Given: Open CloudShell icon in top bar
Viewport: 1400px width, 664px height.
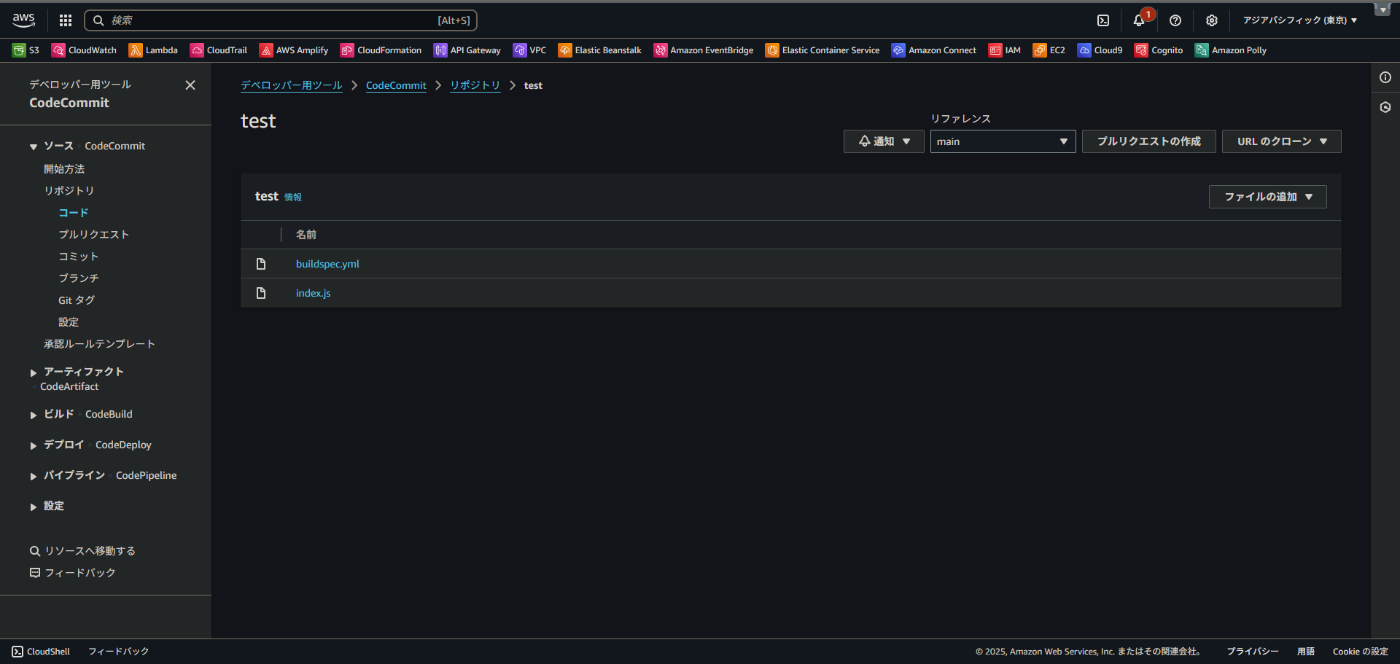Looking at the screenshot, I should click(x=1103, y=20).
